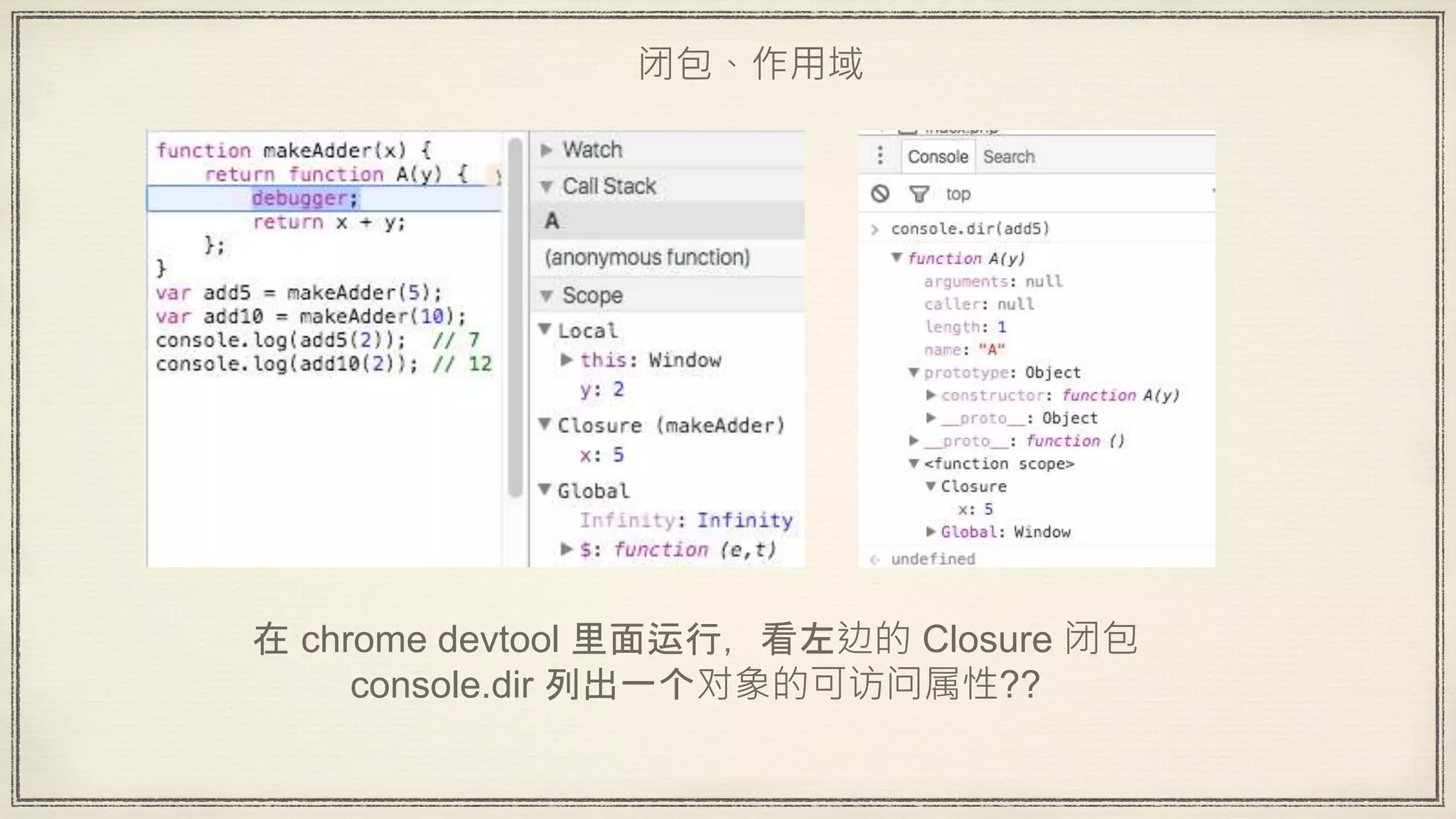
Task: Collapse the Scope section
Action: coord(546,296)
